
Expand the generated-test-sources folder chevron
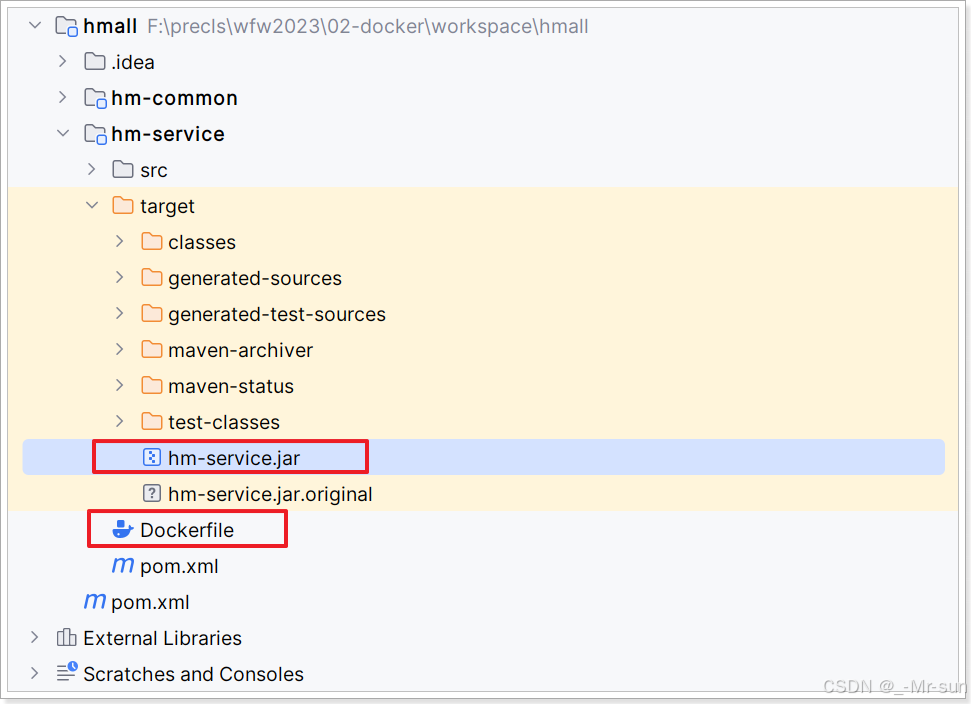coord(120,313)
